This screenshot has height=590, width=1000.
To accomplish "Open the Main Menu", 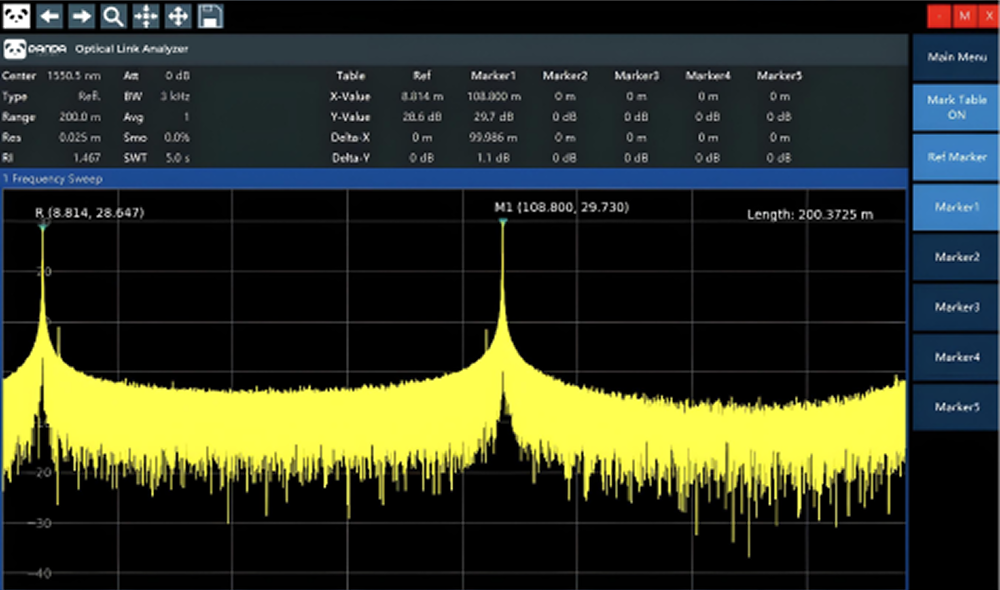I will (x=955, y=57).
